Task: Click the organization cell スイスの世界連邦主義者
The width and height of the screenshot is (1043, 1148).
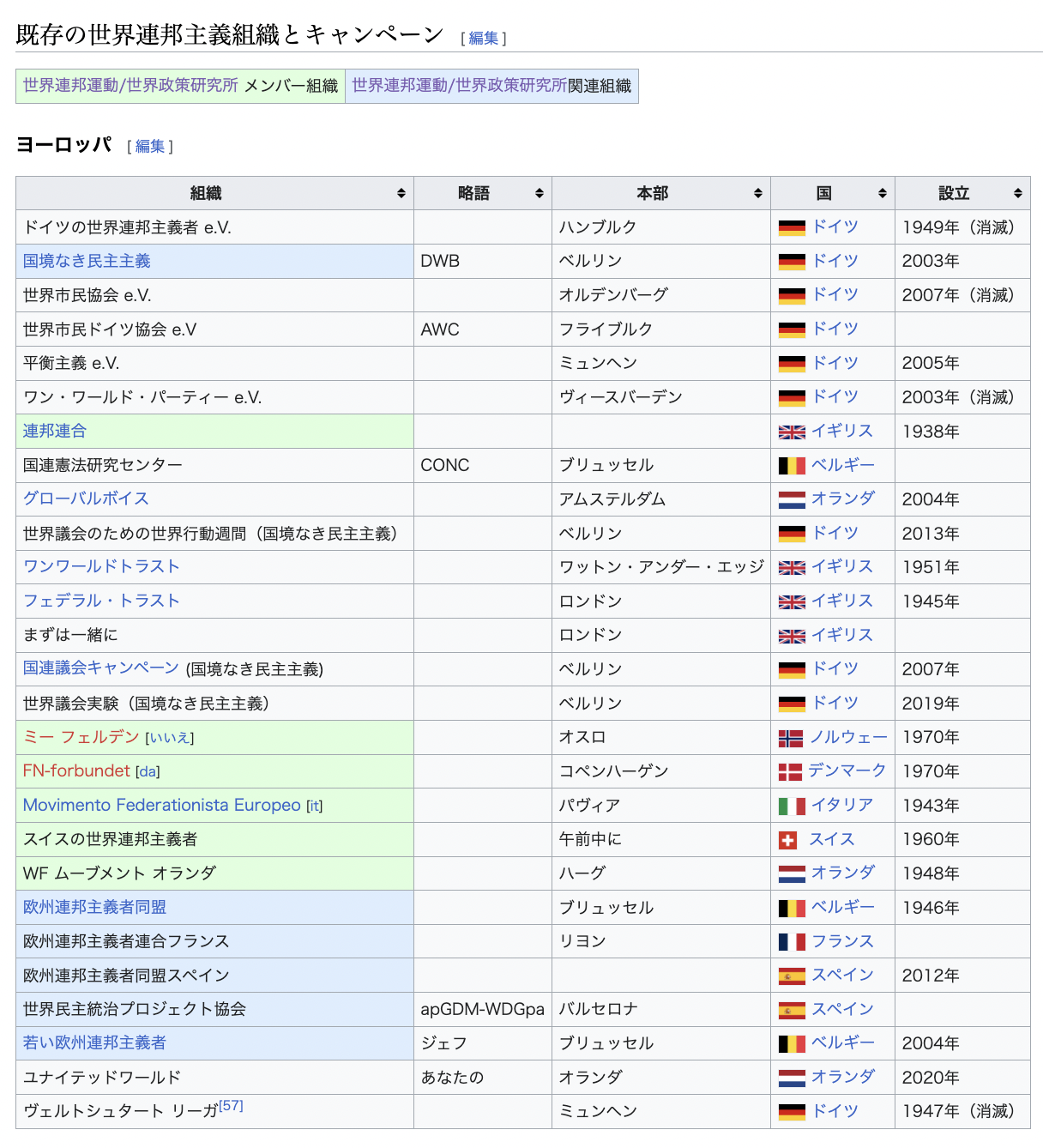Action: coord(214,839)
